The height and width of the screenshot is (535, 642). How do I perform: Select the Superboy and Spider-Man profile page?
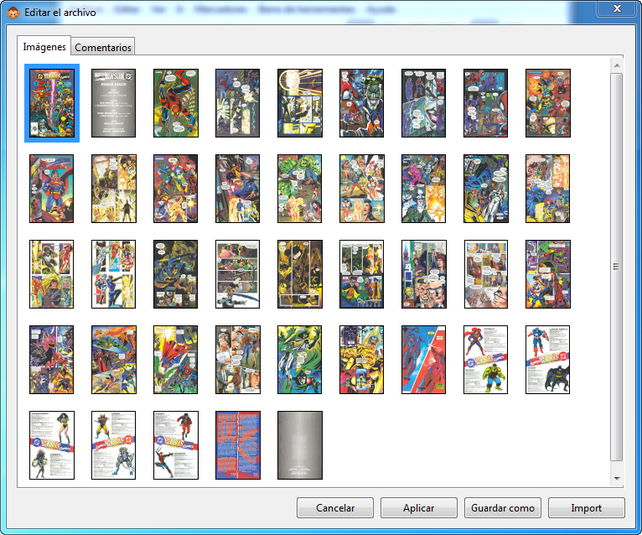tap(176, 445)
